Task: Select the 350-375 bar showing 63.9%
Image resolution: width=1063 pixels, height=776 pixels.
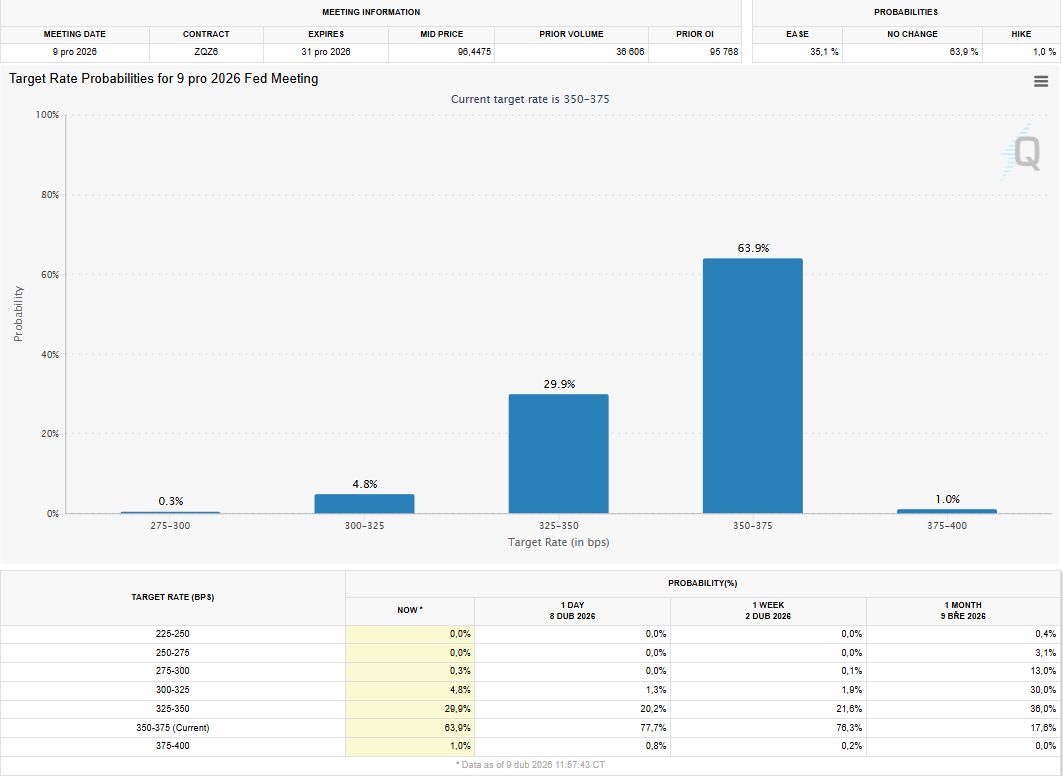Action: tap(753, 386)
